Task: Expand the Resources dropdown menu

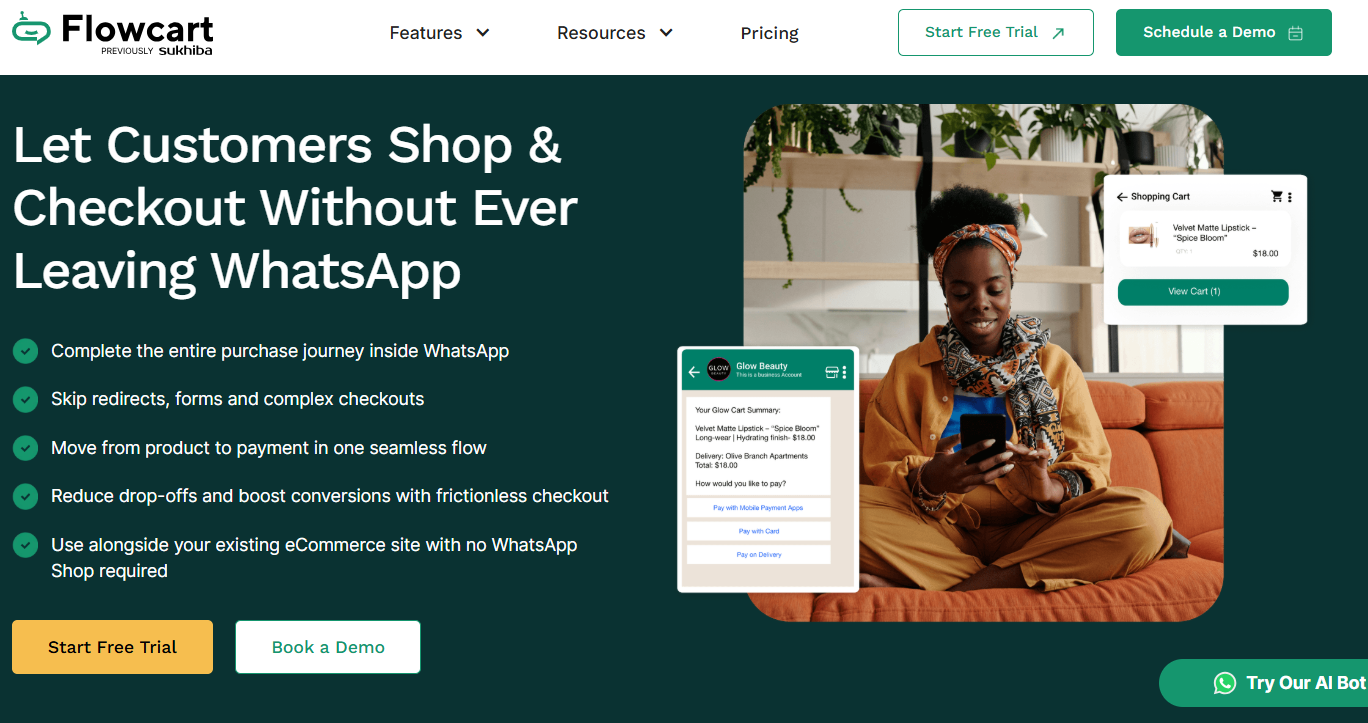Action: (x=615, y=33)
